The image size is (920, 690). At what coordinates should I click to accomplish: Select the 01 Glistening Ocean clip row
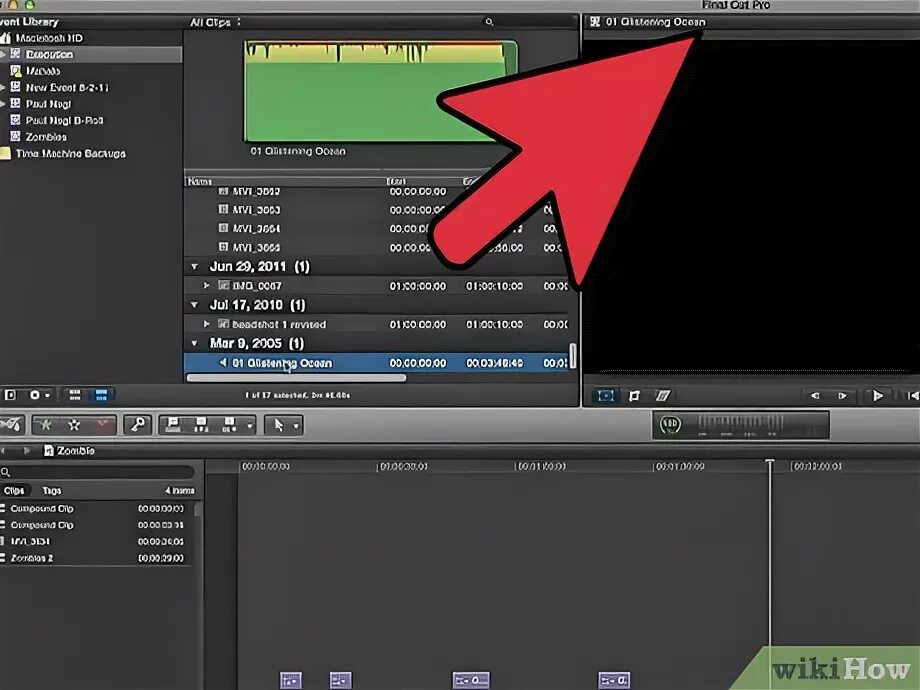click(376, 363)
